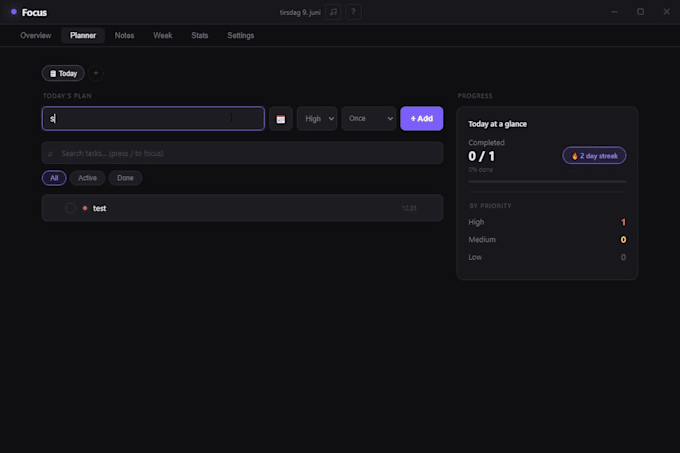Click the + Add button
This screenshot has height=453, width=680.
tap(422, 119)
